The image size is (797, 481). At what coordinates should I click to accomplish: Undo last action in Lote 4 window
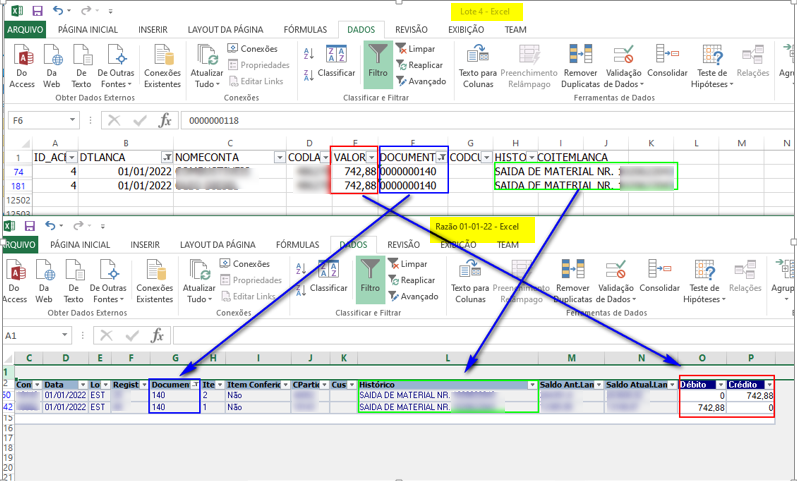click(x=58, y=11)
